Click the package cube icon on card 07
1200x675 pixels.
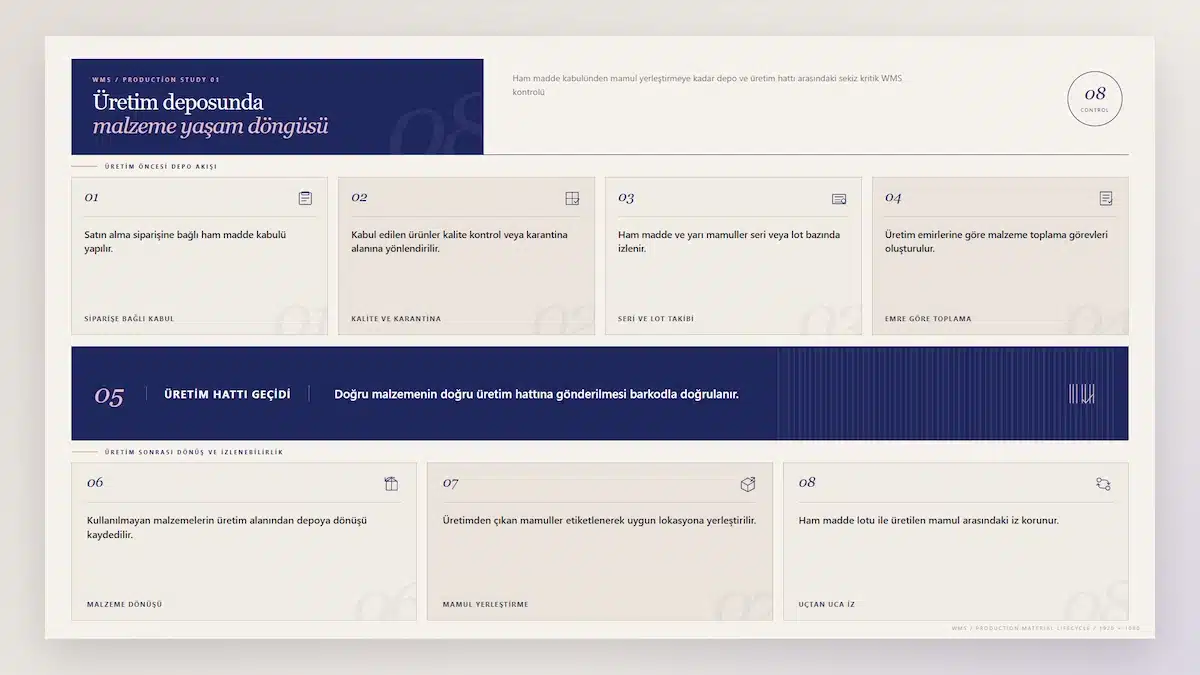pyautogui.click(x=747, y=484)
